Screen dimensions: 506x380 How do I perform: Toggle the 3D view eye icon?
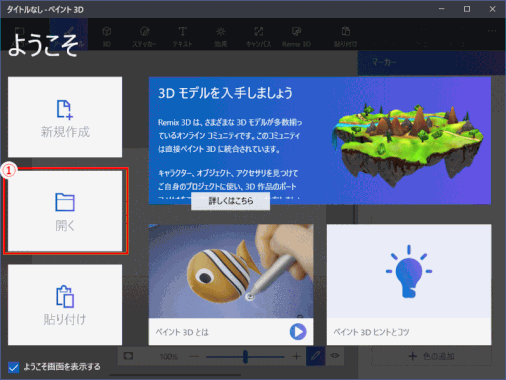335,356
